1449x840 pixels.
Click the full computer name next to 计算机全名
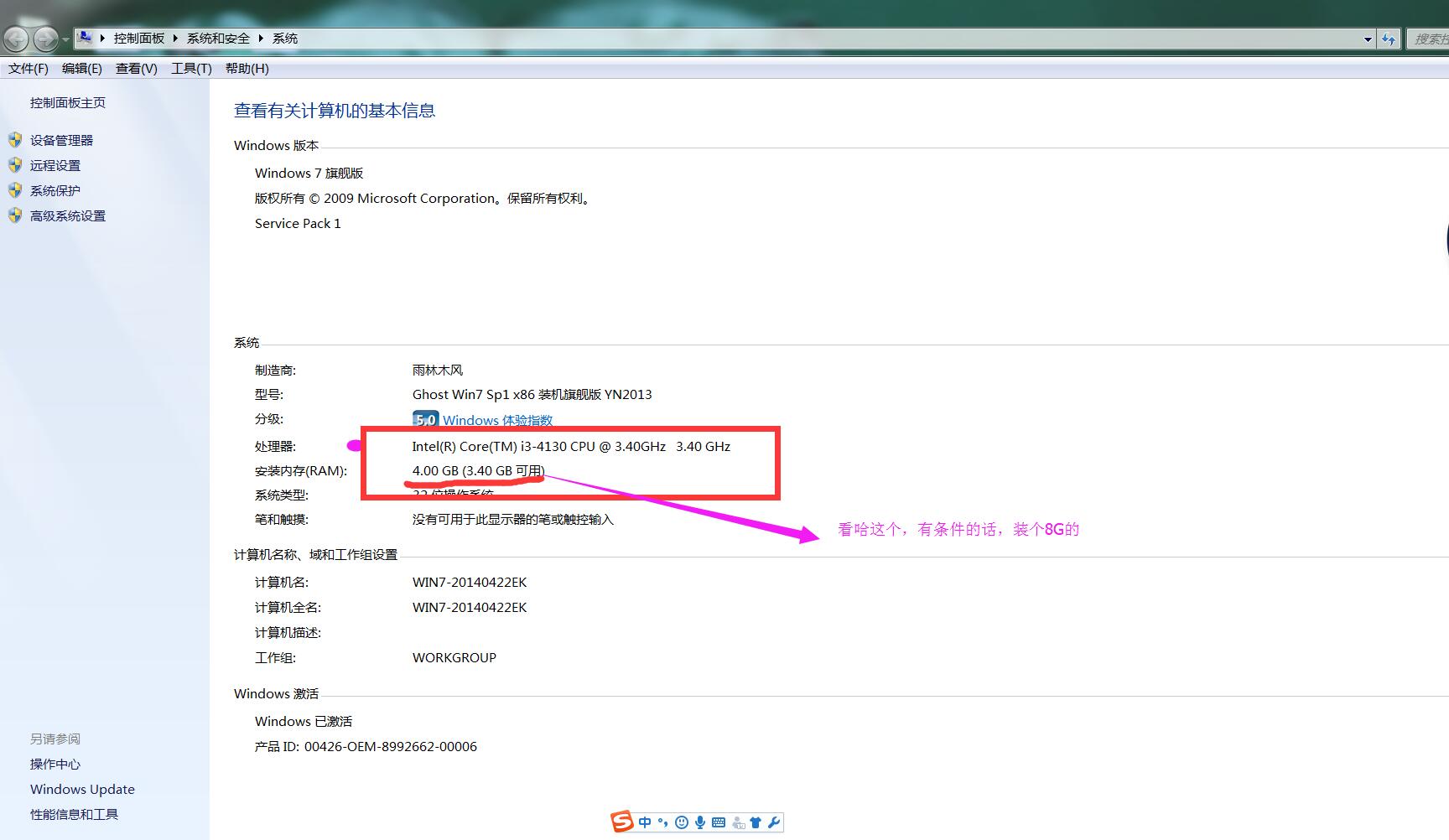point(470,608)
